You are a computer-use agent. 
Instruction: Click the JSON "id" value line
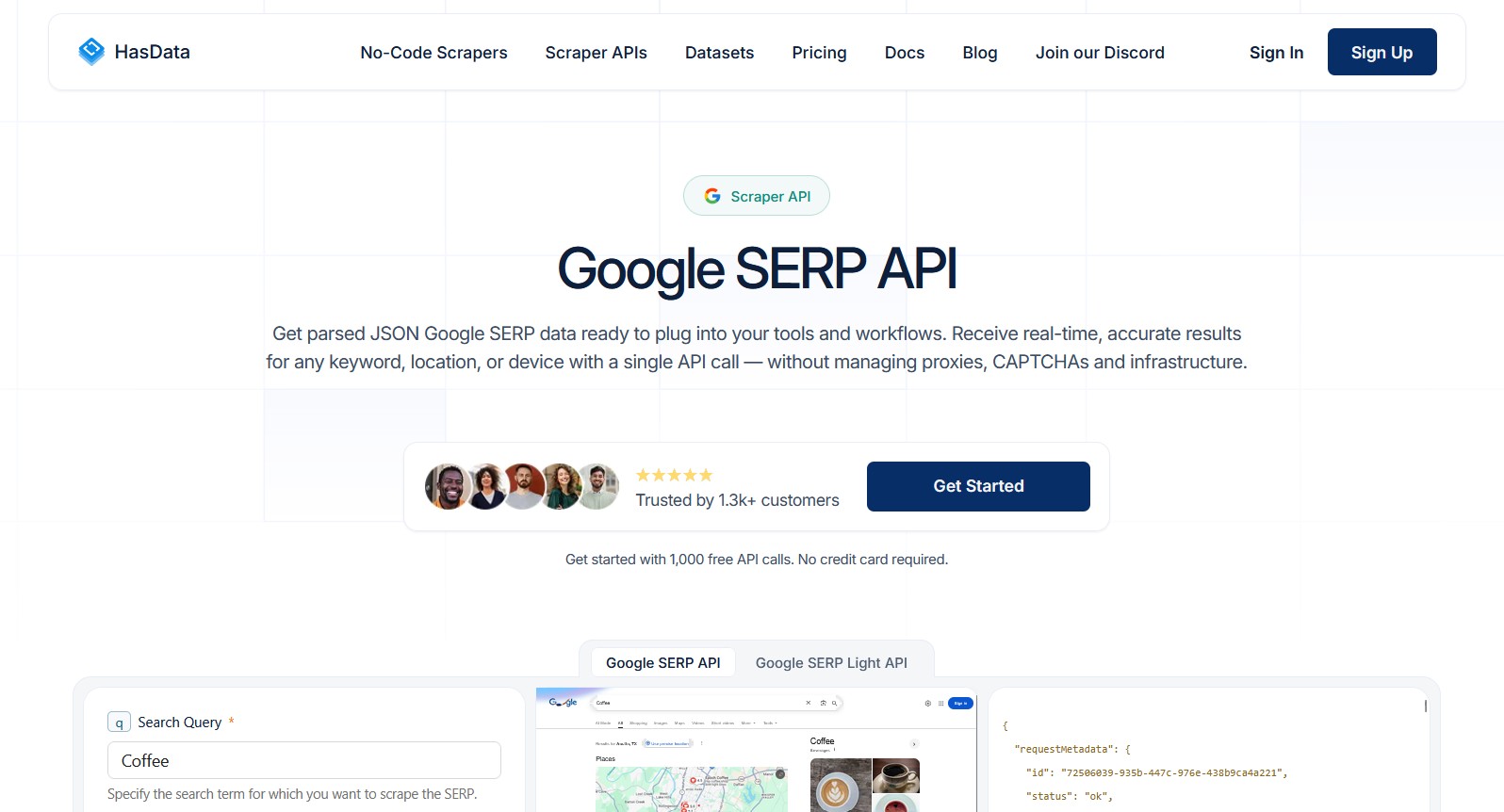1156,772
